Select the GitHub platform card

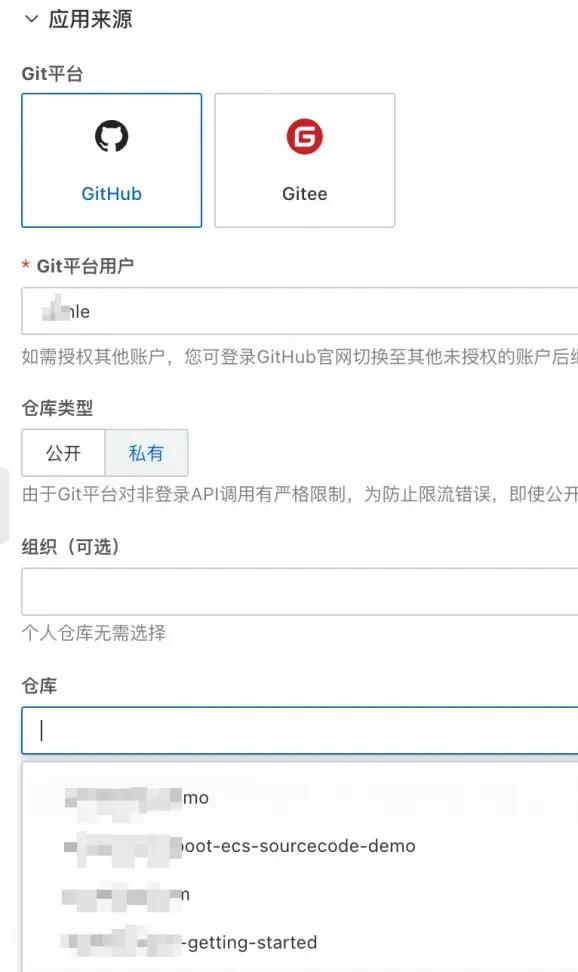pos(112,161)
